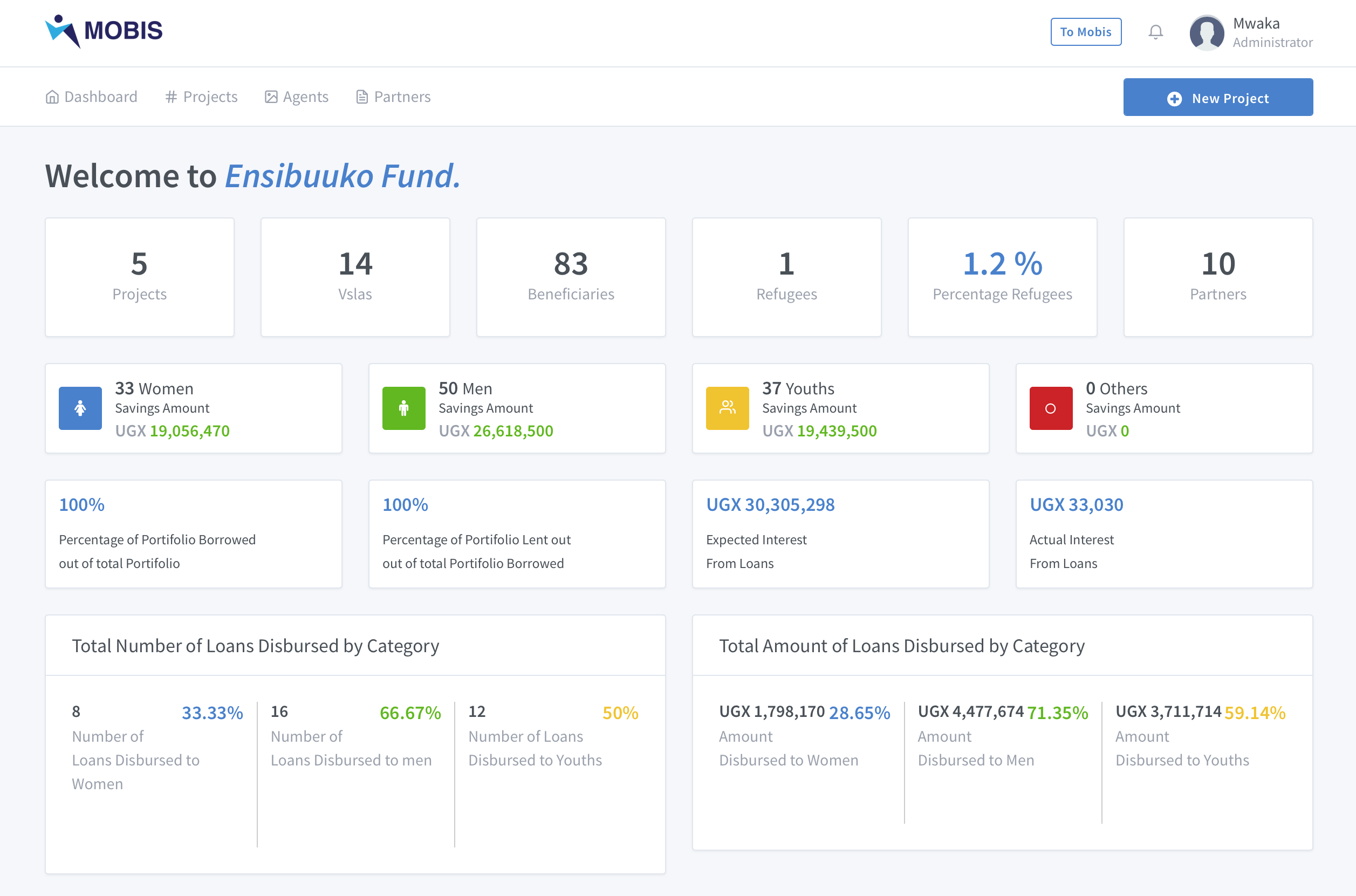Click the Mwaka user avatar
The height and width of the screenshot is (896, 1356).
(1206, 32)
